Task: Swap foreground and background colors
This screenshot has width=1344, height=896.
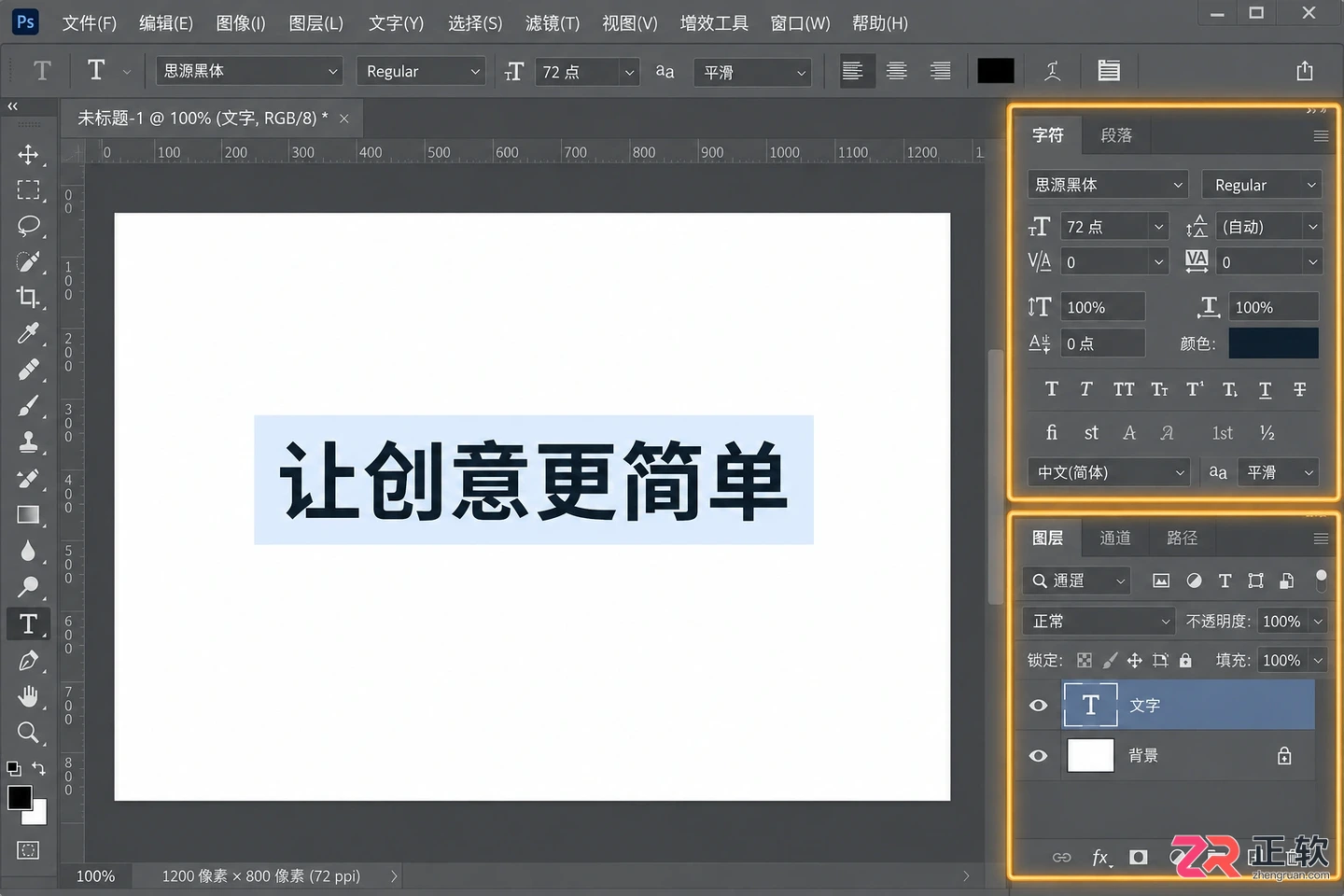Action: point(38,768)
